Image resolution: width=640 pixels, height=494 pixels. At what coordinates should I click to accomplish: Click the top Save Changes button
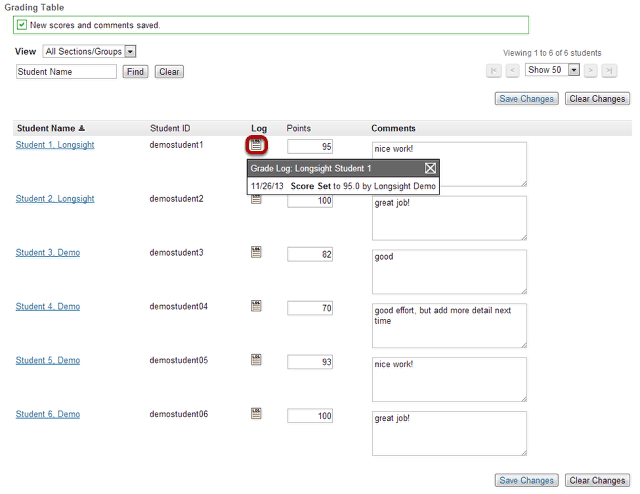pos(527,99)
